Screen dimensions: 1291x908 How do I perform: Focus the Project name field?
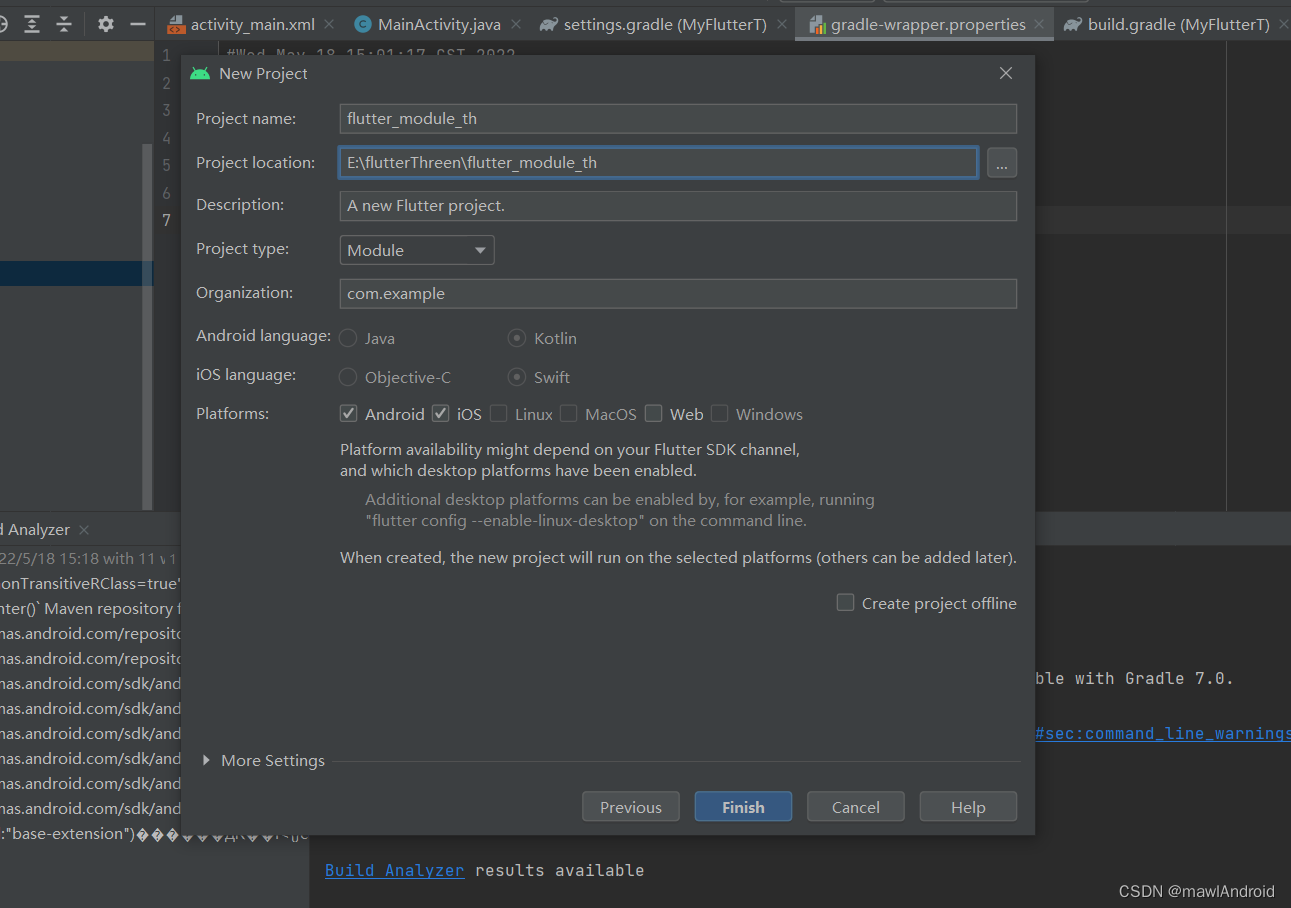(x=678, y=119)
